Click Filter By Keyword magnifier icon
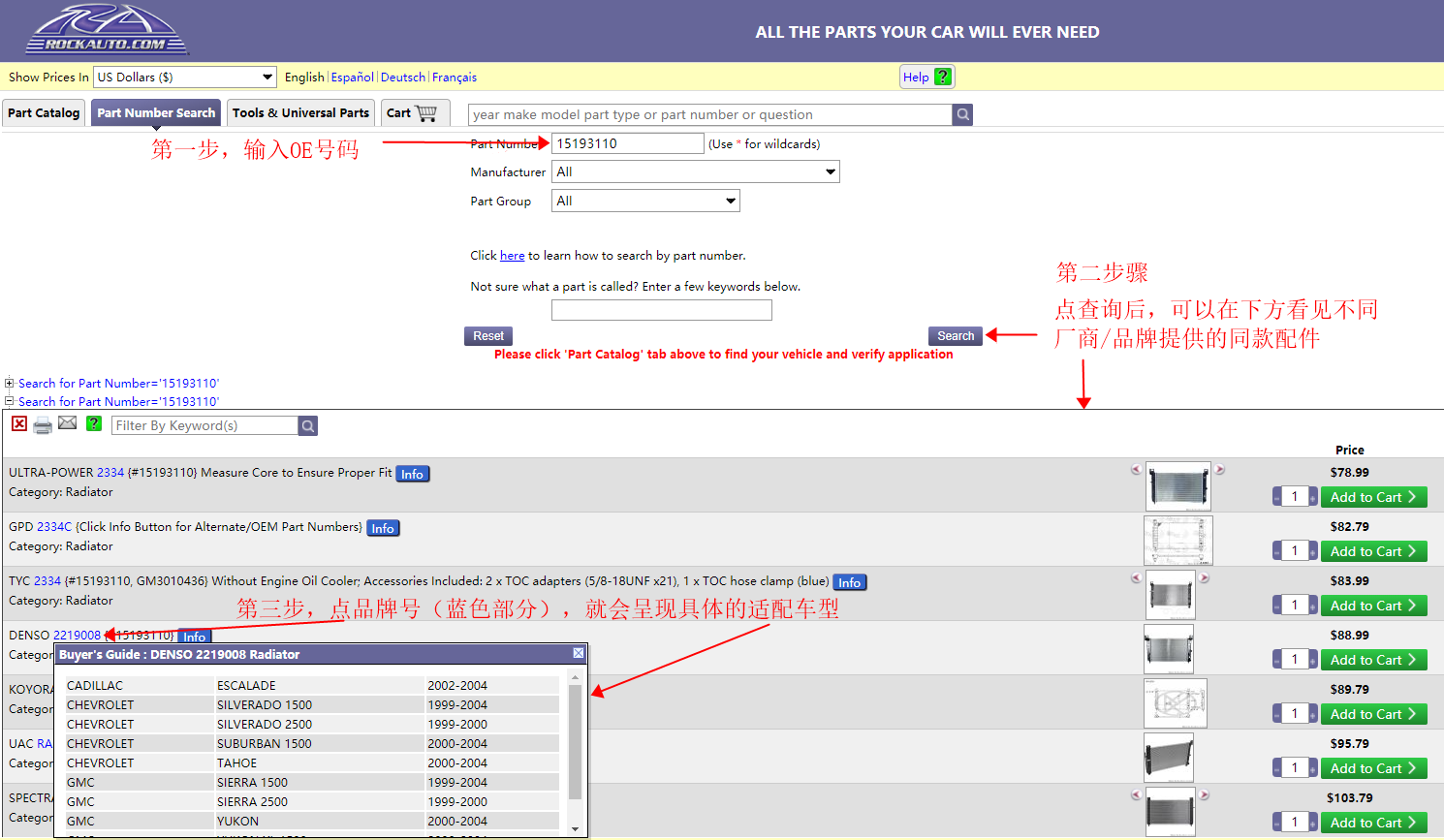1444x840 pixels. pyautogui.click(x=307, y=425)
